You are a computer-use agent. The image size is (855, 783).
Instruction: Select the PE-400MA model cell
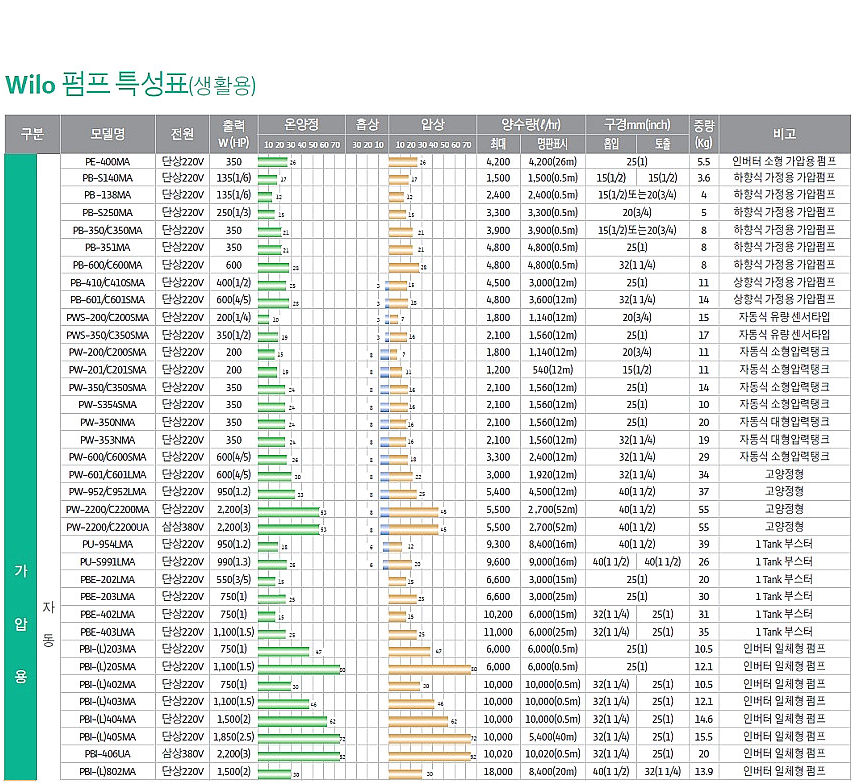click(106, 161)
